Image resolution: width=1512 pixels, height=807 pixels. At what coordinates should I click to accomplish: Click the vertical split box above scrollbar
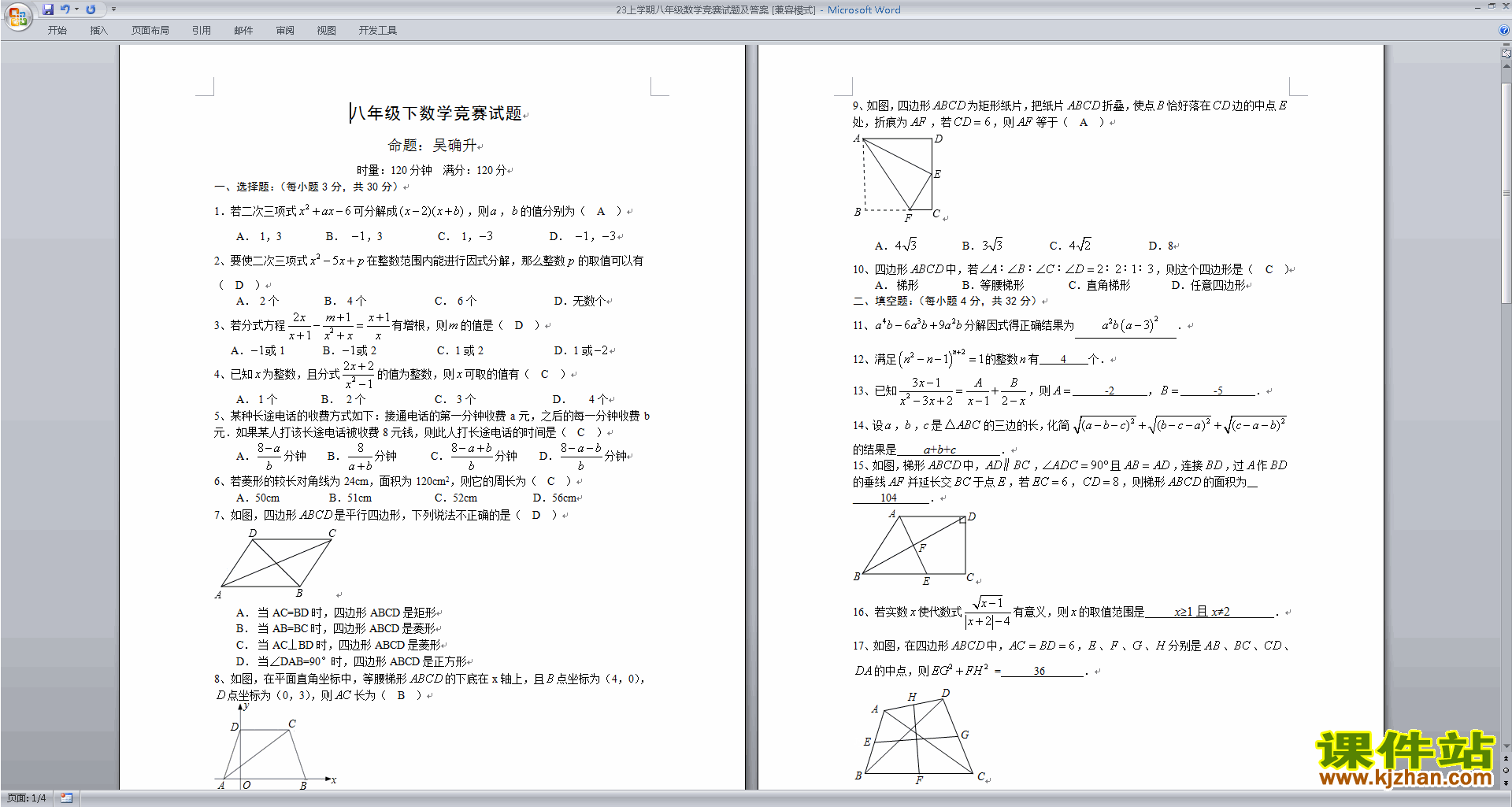1506,46
